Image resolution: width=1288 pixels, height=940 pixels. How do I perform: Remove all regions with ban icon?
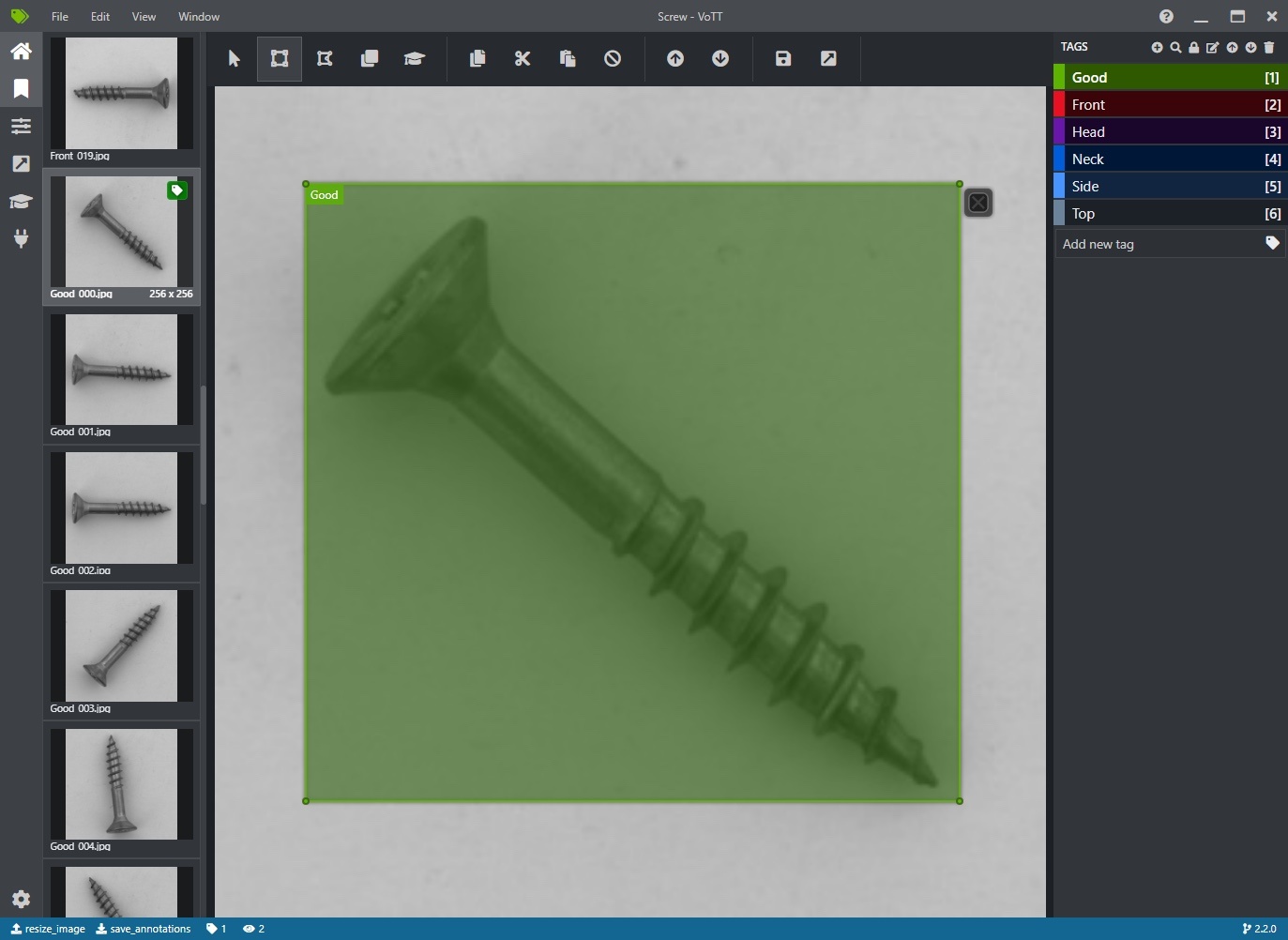coord(613,58)
